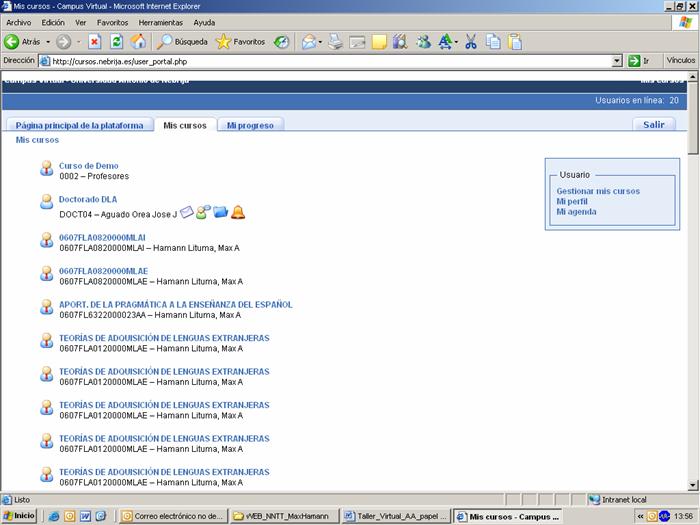
Task: Open the Media/History round icon
Action: (281, 42)
